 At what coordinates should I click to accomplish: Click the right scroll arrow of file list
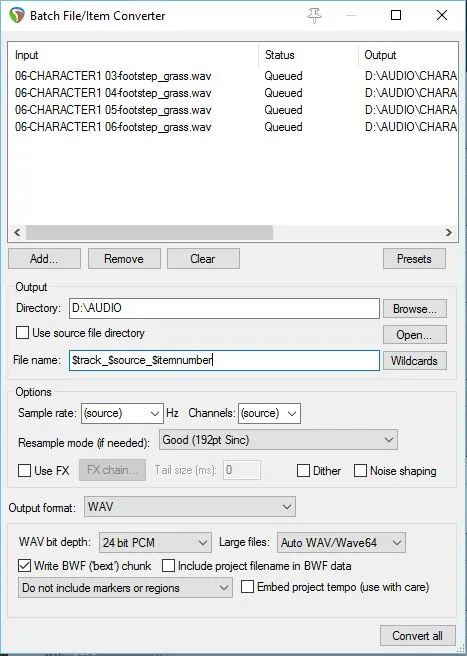(449, 232)
